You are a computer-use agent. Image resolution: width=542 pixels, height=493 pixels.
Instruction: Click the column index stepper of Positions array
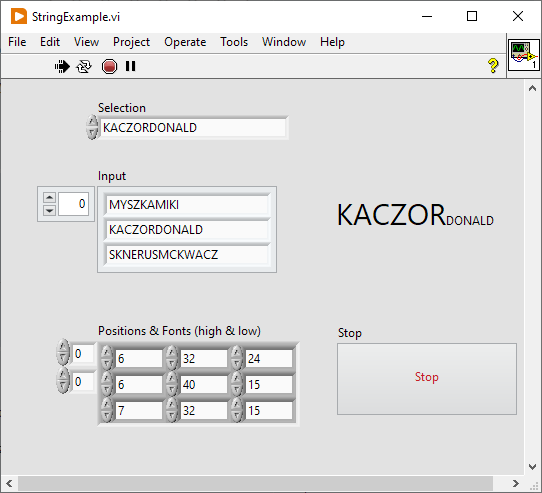pos(63,381)
